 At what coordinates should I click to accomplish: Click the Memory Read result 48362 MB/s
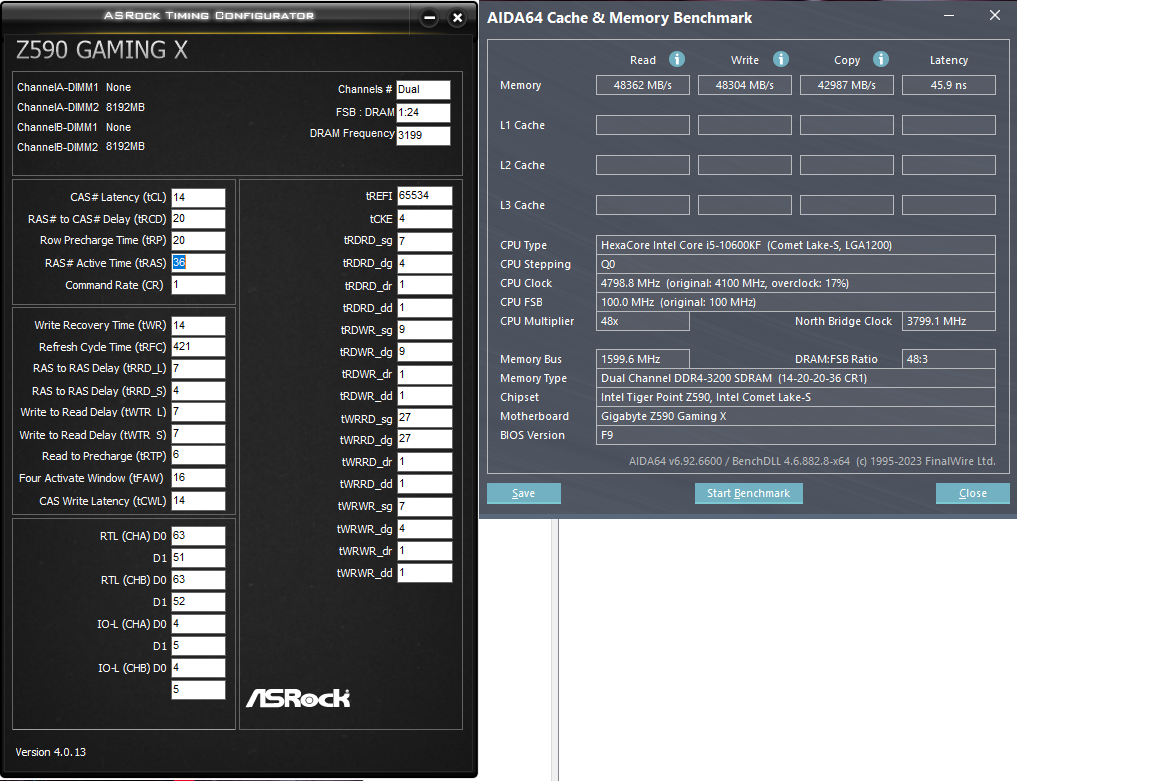tap(643, 85)
